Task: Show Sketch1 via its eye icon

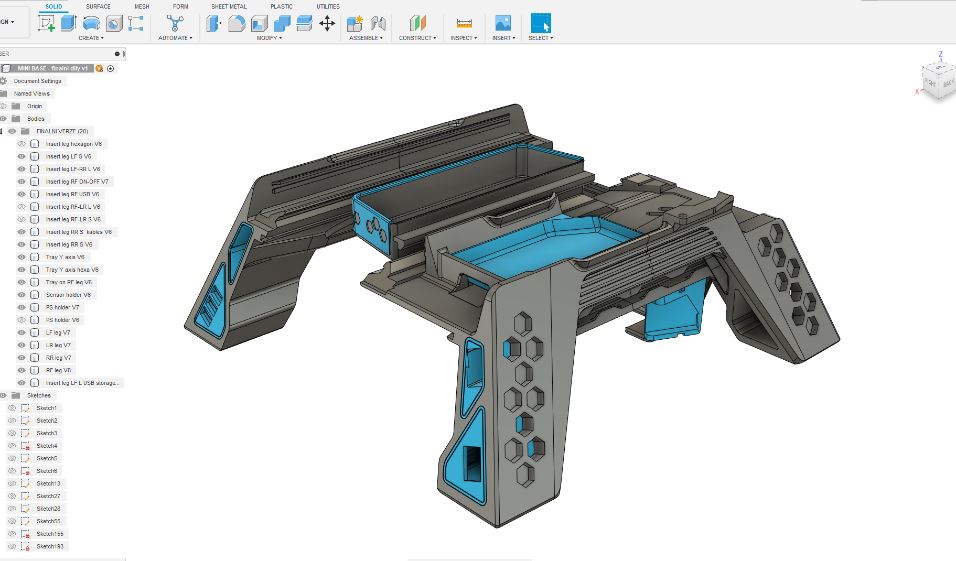Action: 12,408
